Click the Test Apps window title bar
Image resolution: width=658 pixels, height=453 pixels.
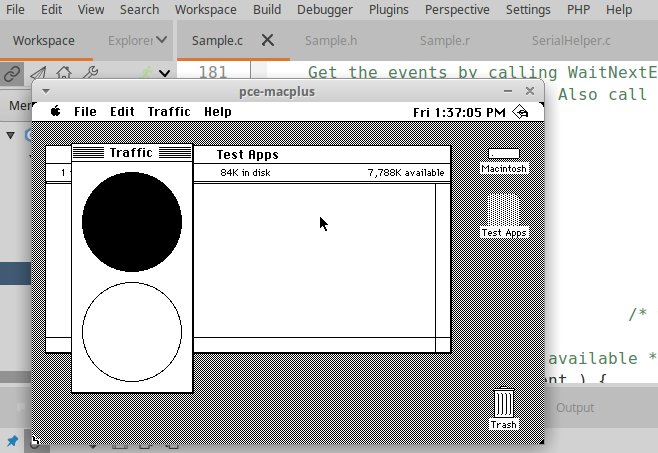tap(322, 154)
